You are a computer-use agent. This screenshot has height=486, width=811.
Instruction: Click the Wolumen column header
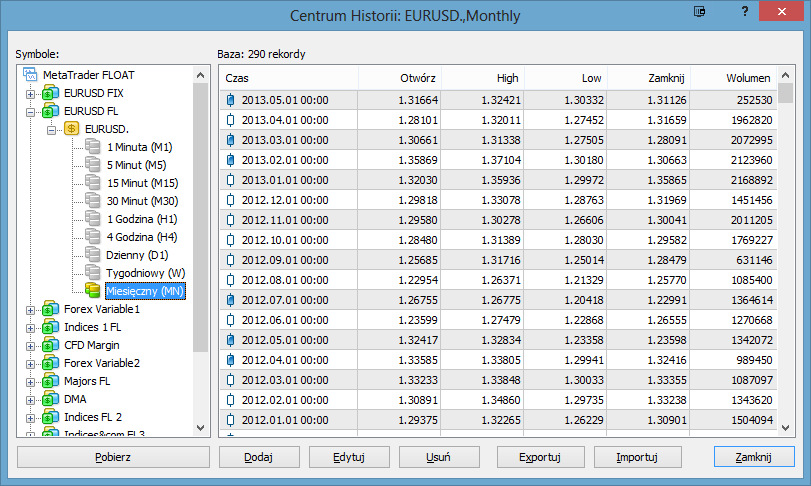point(733,78)
